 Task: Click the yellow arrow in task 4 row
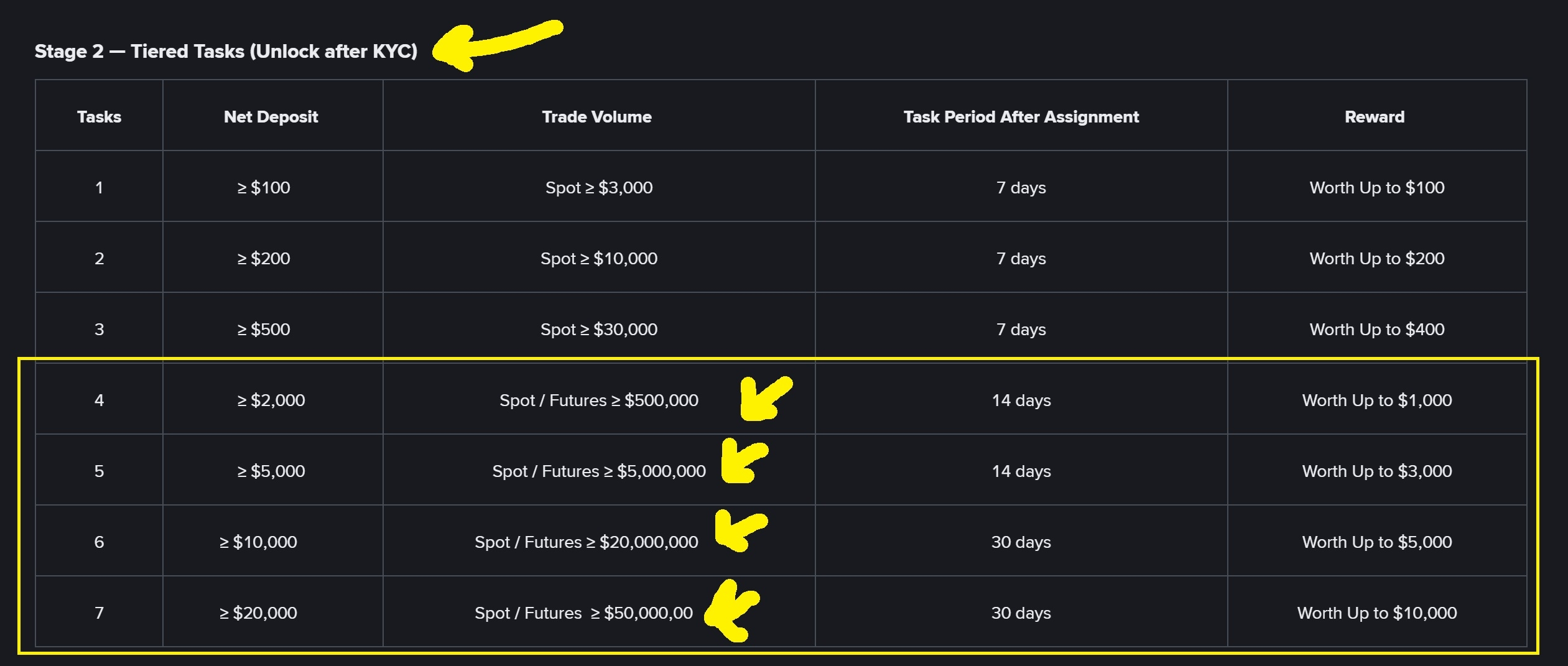pos(766,399)
